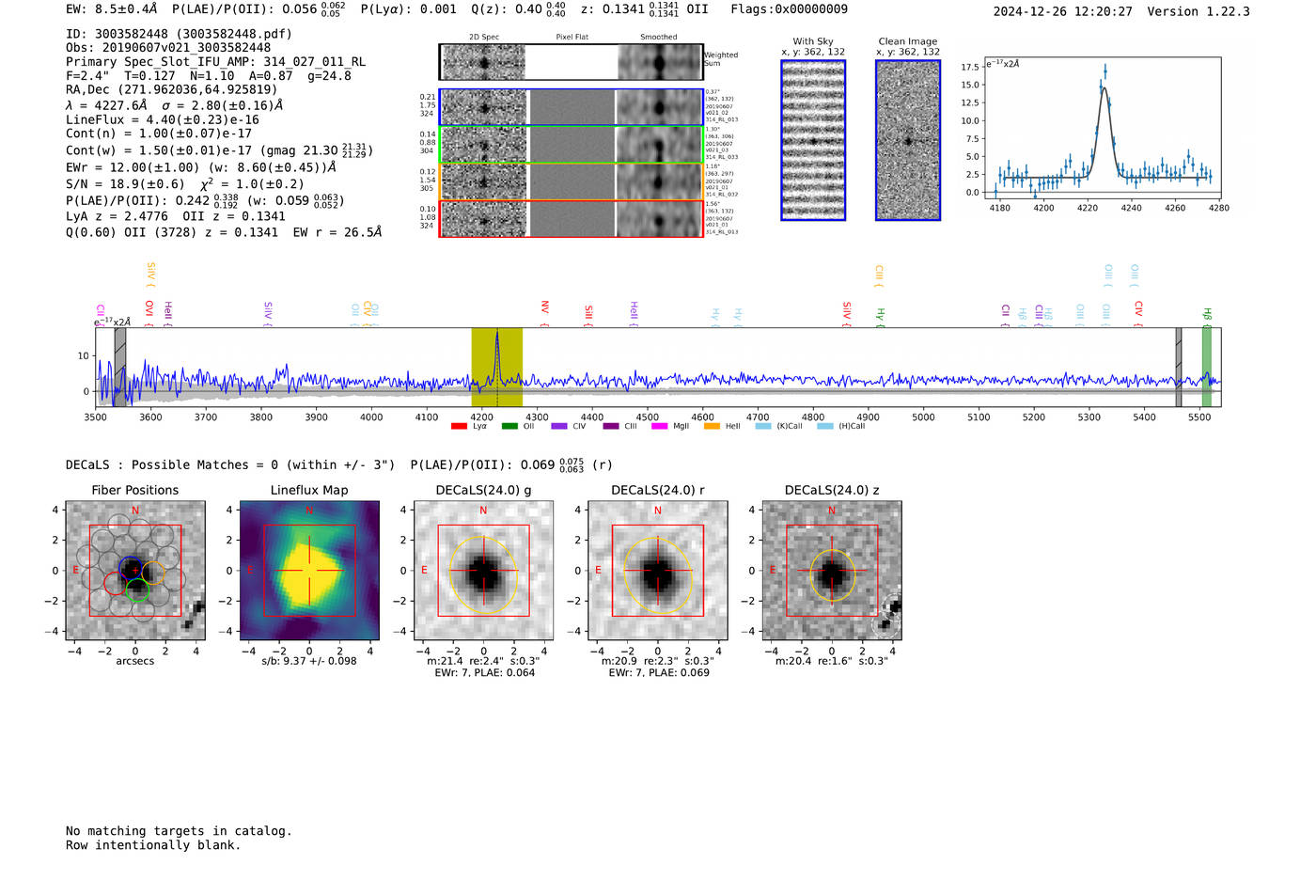The image size is (1316, 896).
Task: Click the s/b: 9.37 +/- 0.098 caption
Action: (x=309, y=661)
